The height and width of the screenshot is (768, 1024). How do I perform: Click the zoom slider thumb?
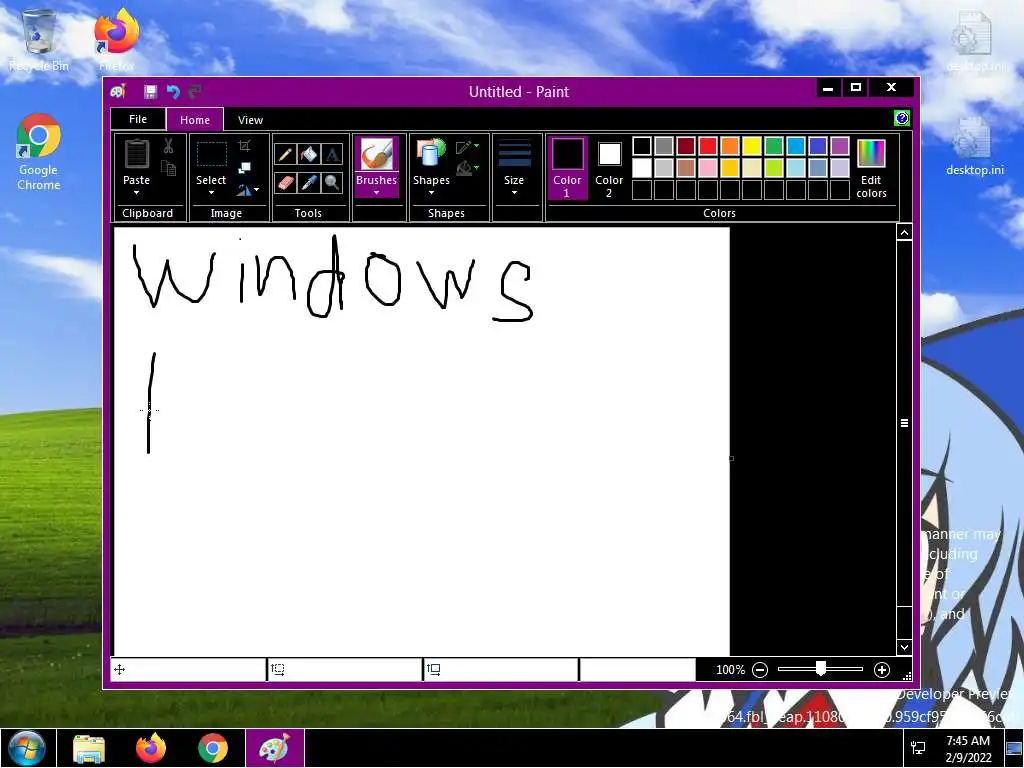[821, 669]
